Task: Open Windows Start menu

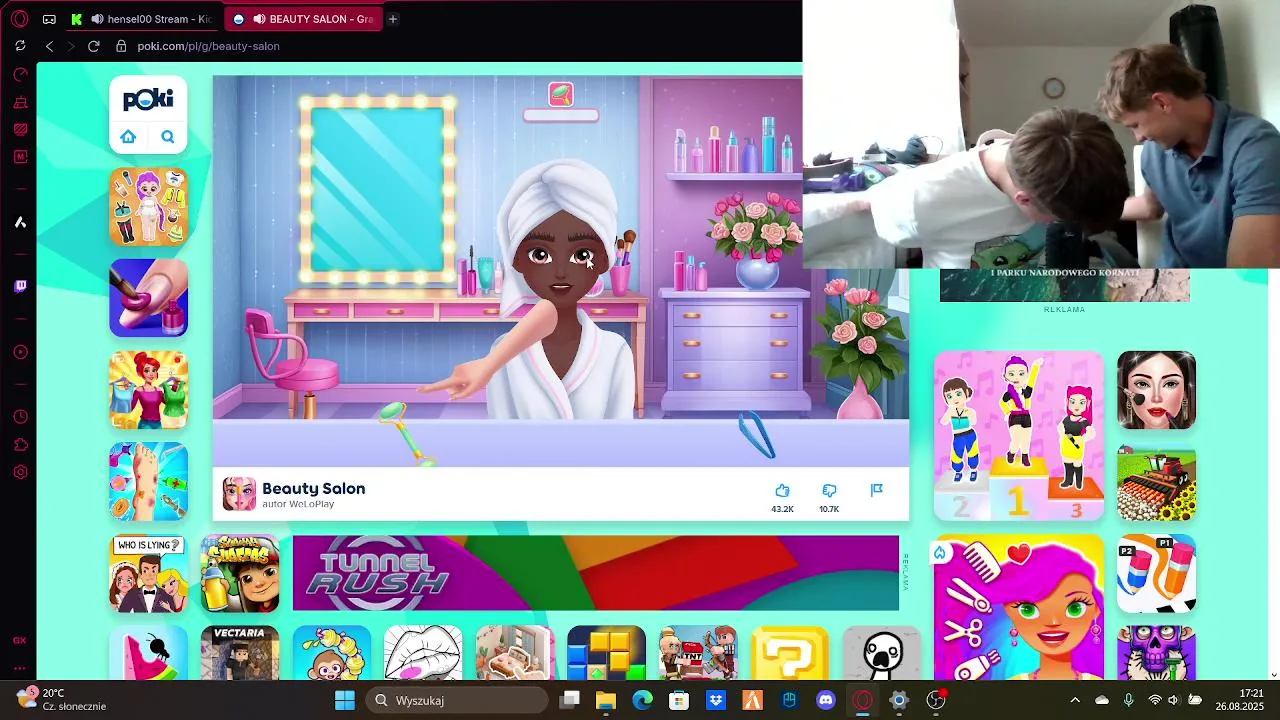Action: (x=344, y=700)
